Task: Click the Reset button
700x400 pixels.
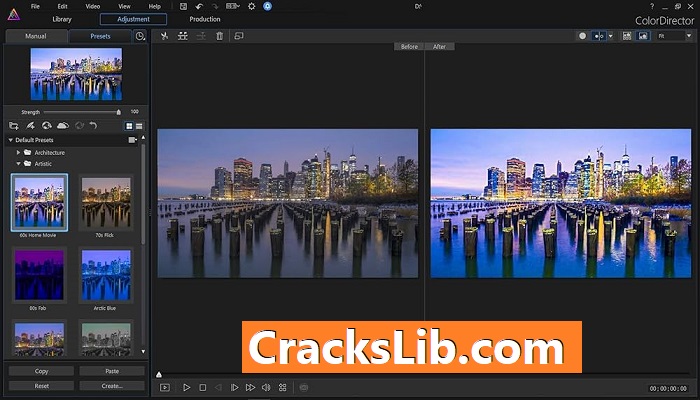Action: (x=42, y=386)
